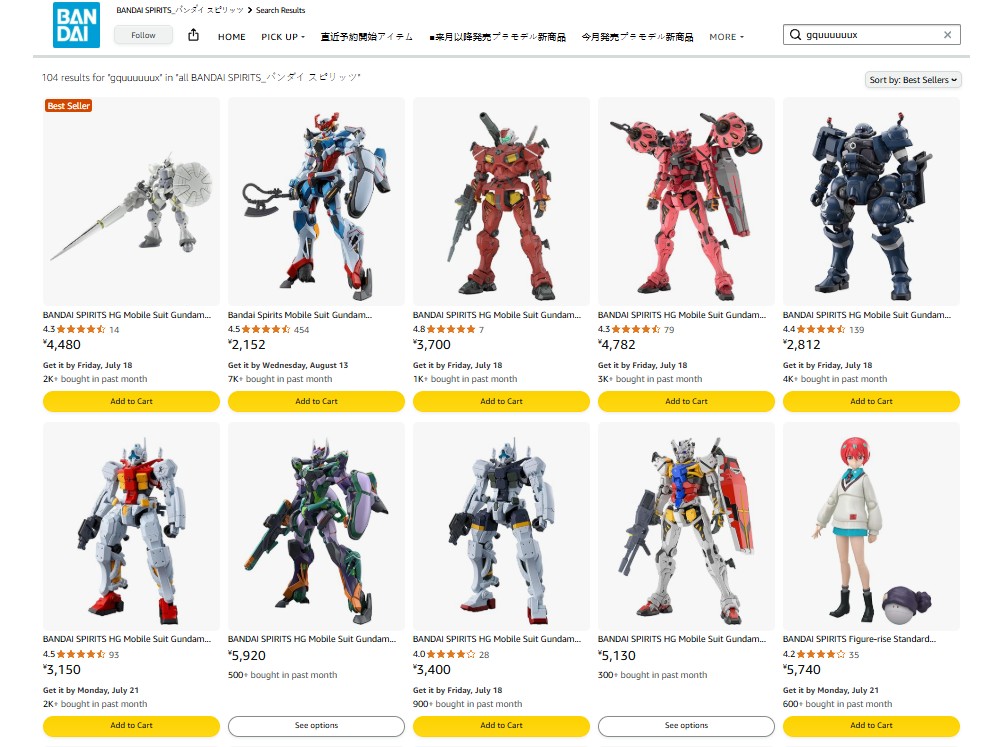Toggle the Follow button for Bandai Spirits

[143, 35]
